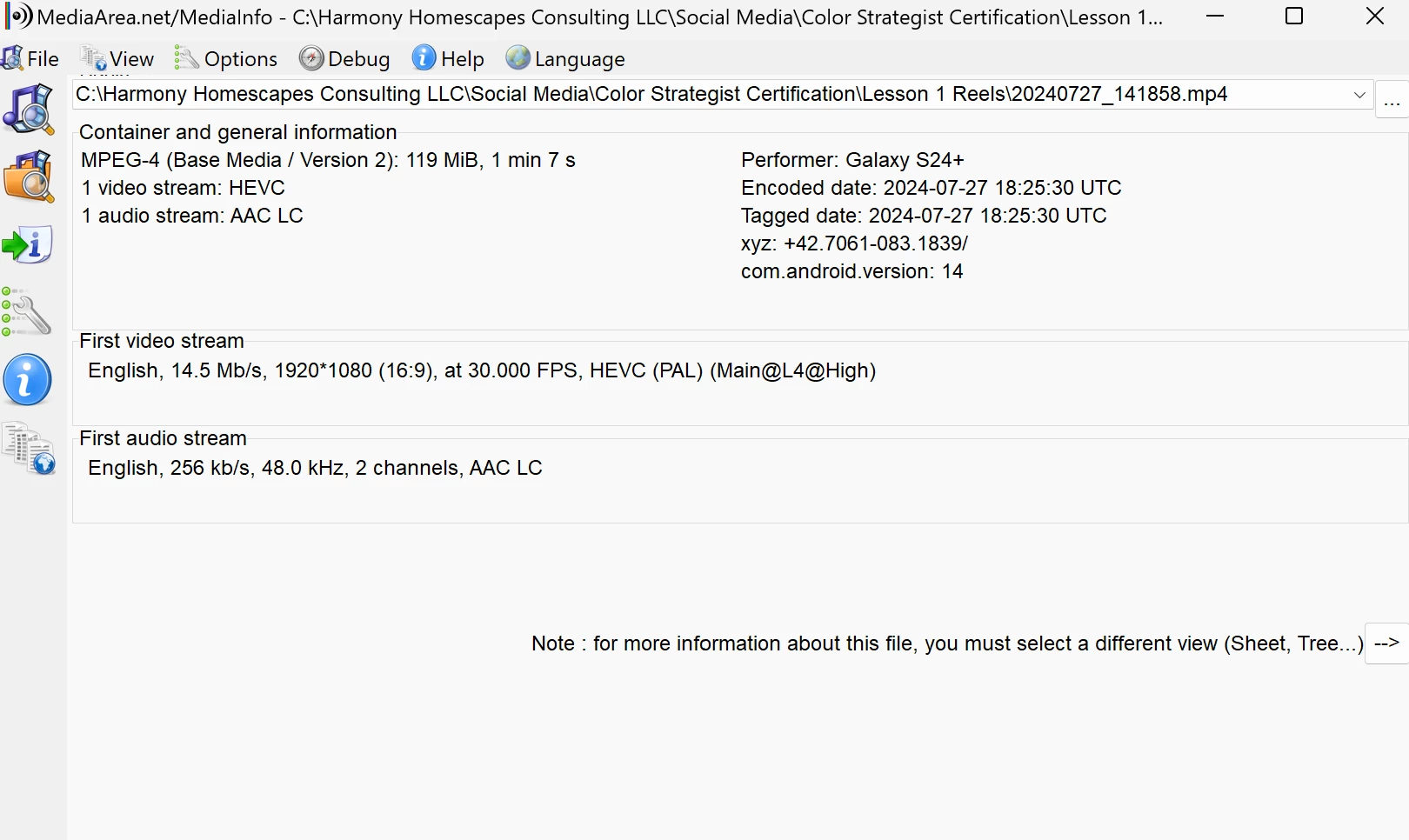This screenshot has width=1409, height=840.
Task: Click the MediaInfo app icon in title bar
Action: pos(17,17)
